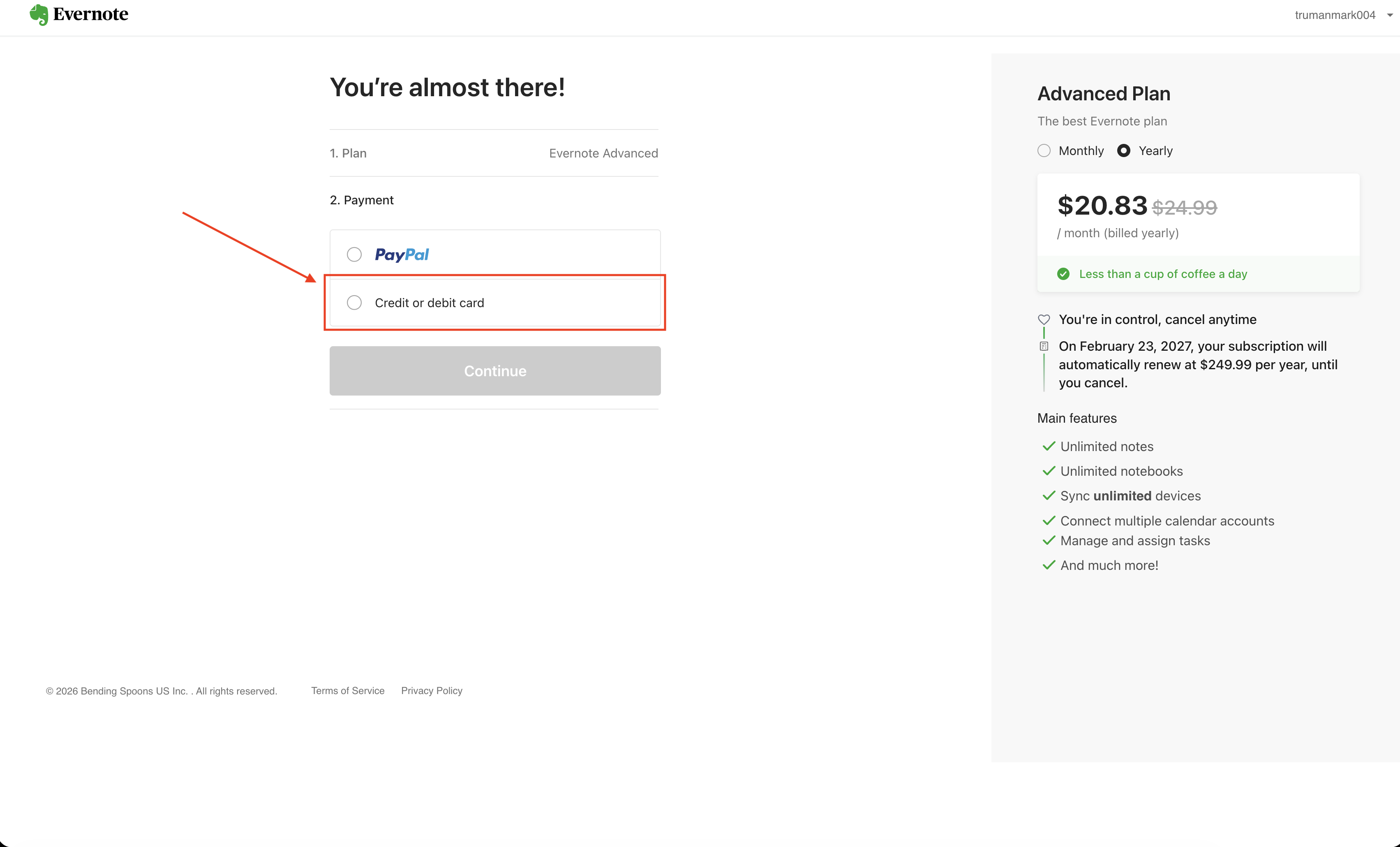Click the calendar icon beside renewal date
1400x847 pixels.
click(1044, 346)
